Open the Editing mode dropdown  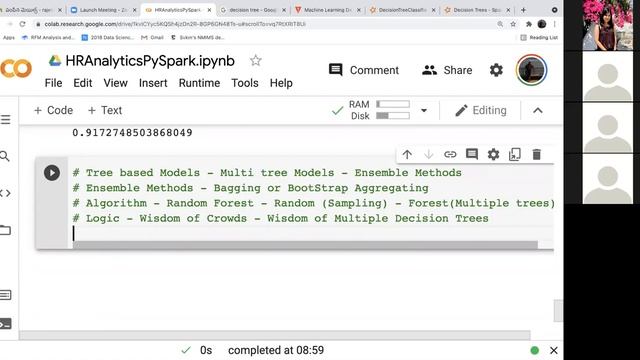pyautogui.click(x=481, y=110)
